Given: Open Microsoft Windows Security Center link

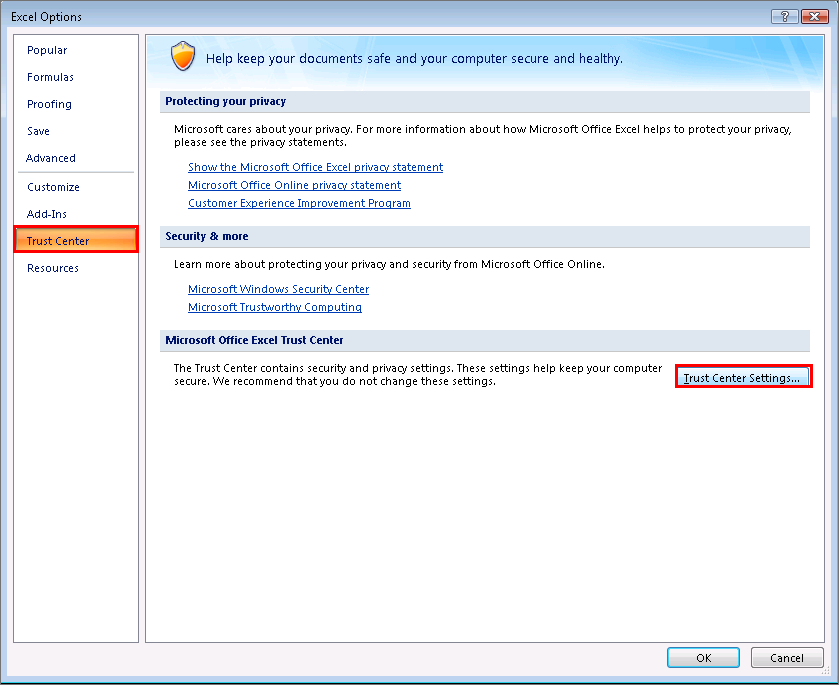Looking at the screenshot, I should (x=278, y=289).
